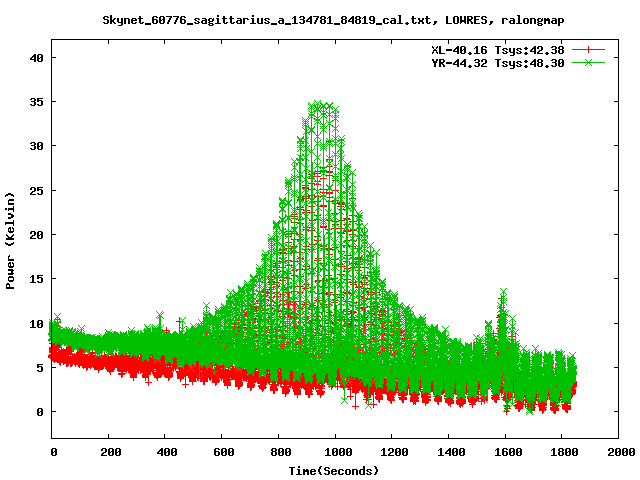The width and height of the screenshot is (640, 480).
Task: Click the plot title 'Skynet_60776_sagittarius_a_134781_84819_cal.txt, LOWRES, ralongmap'
Action: coord(333,20)
